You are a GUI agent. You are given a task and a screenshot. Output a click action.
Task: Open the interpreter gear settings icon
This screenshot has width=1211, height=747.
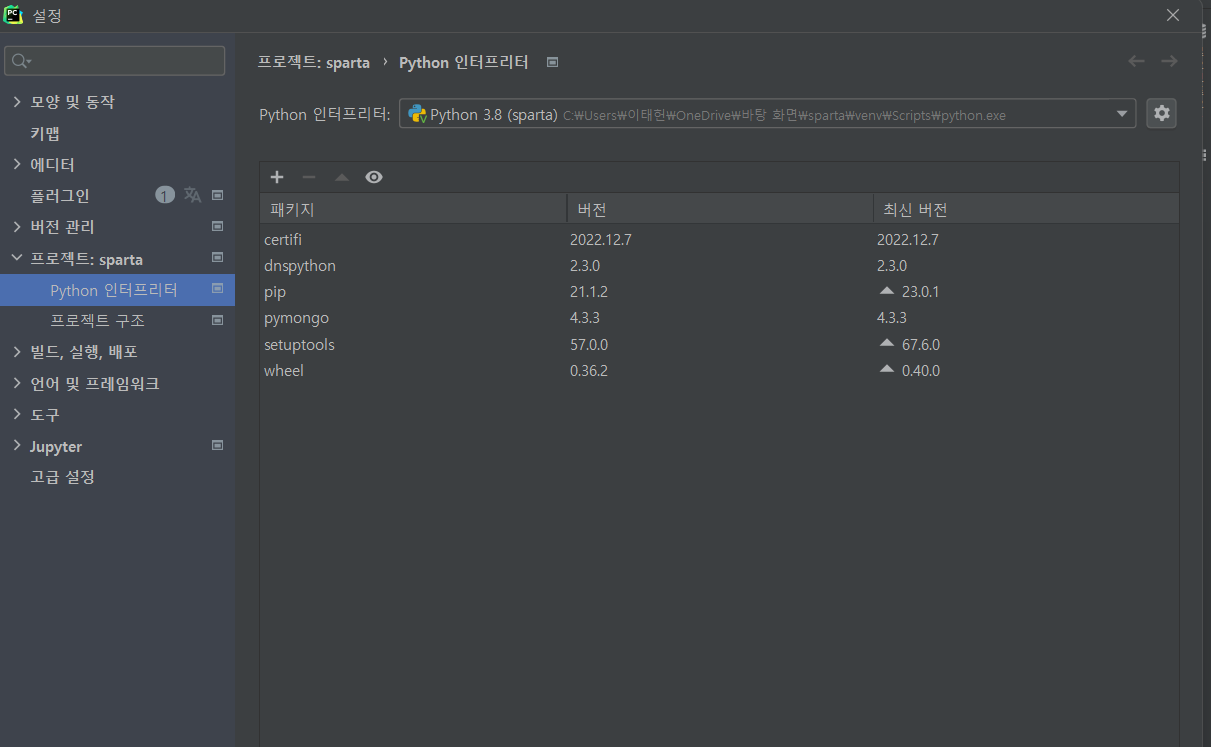(1161, 113)
